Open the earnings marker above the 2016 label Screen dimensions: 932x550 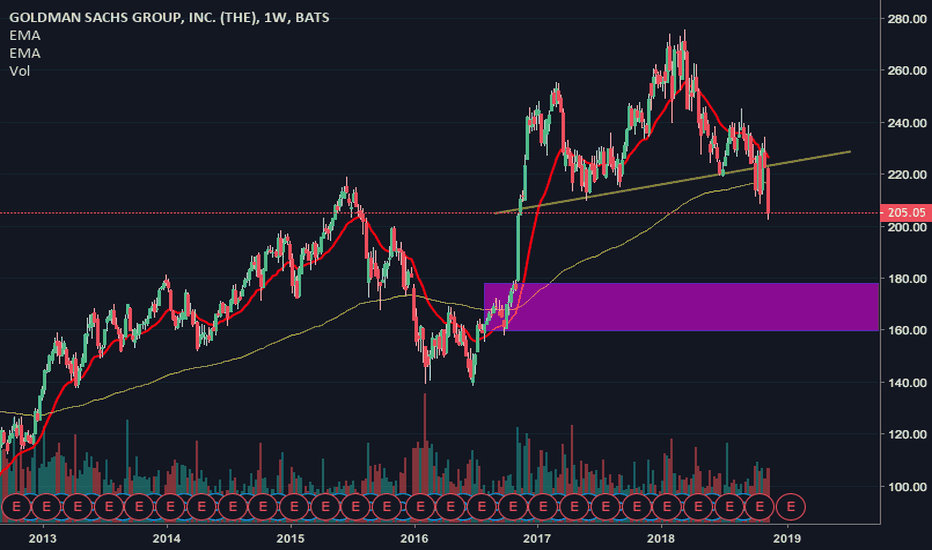click(x=420, y=507)
